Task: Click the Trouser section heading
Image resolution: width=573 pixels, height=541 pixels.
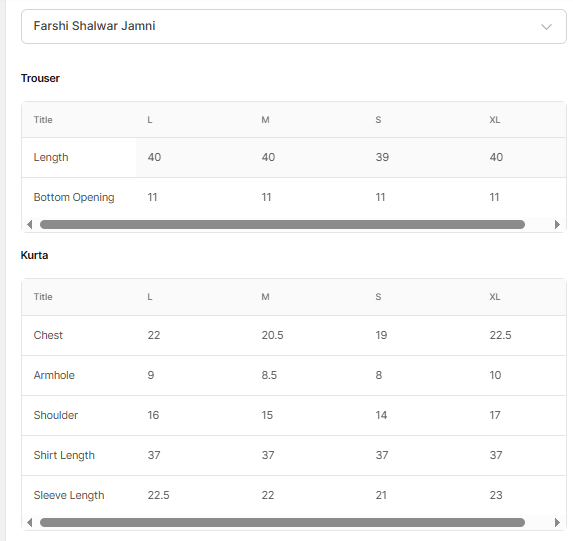Action: tap(40, 78)
